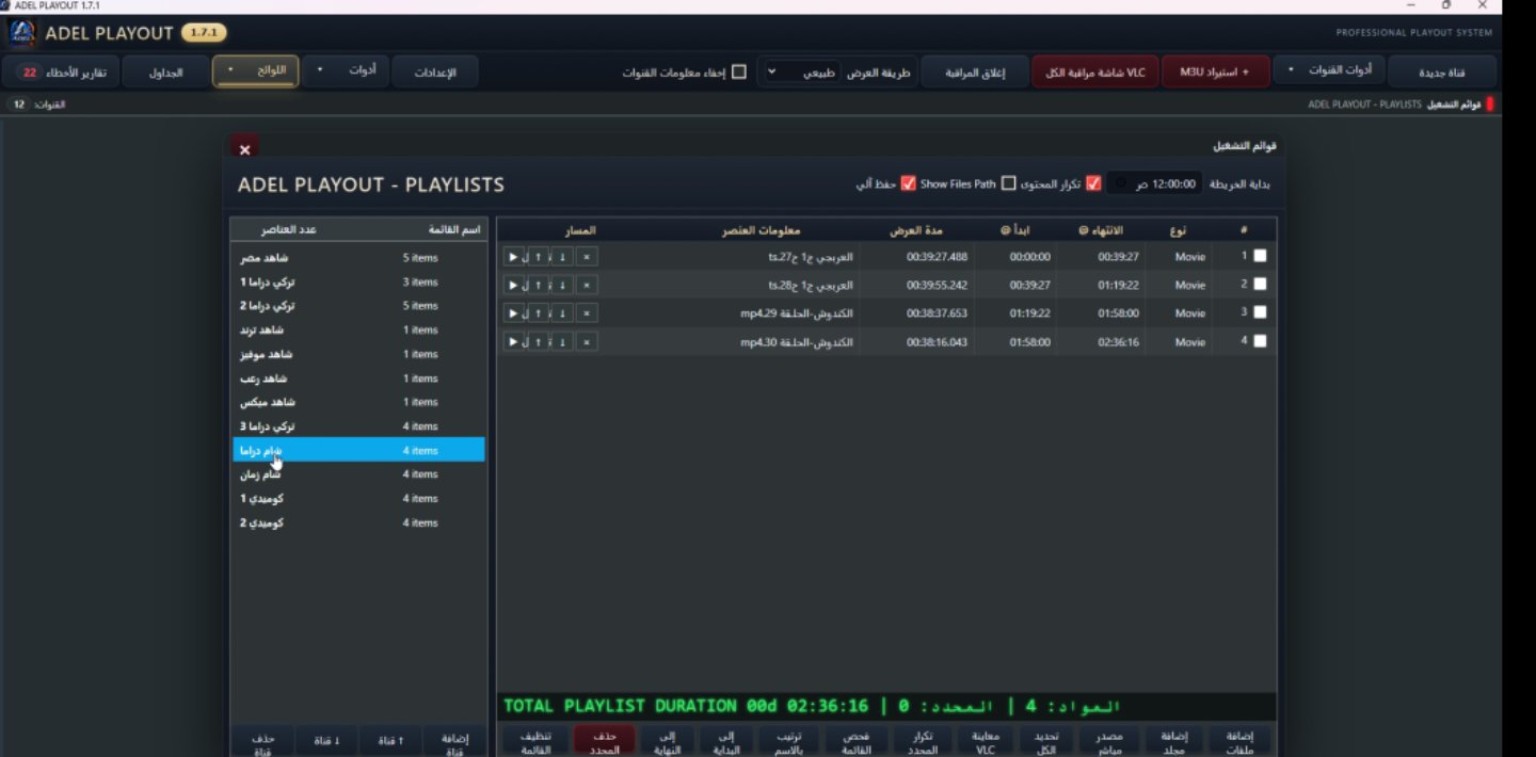Click the قناة جديدة new channel button
1536x757 pixels.
pyautogui.click(x=1442, y=72)
